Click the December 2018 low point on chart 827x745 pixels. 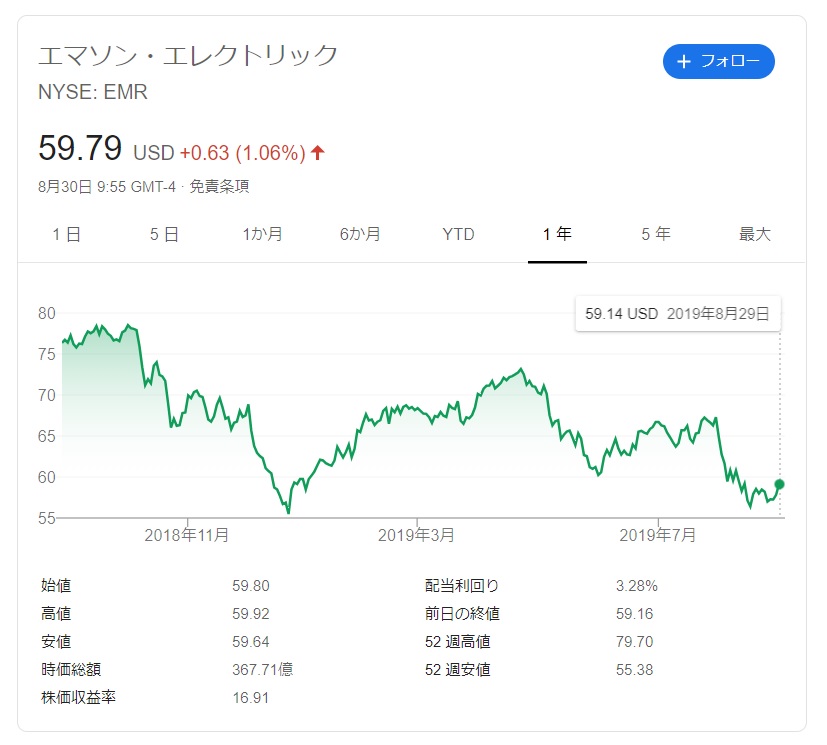coord(288,512)
